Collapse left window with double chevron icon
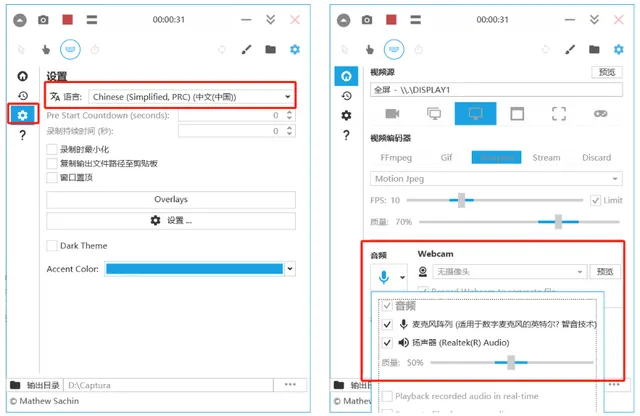640x416 pixels. tap(270, 20)
